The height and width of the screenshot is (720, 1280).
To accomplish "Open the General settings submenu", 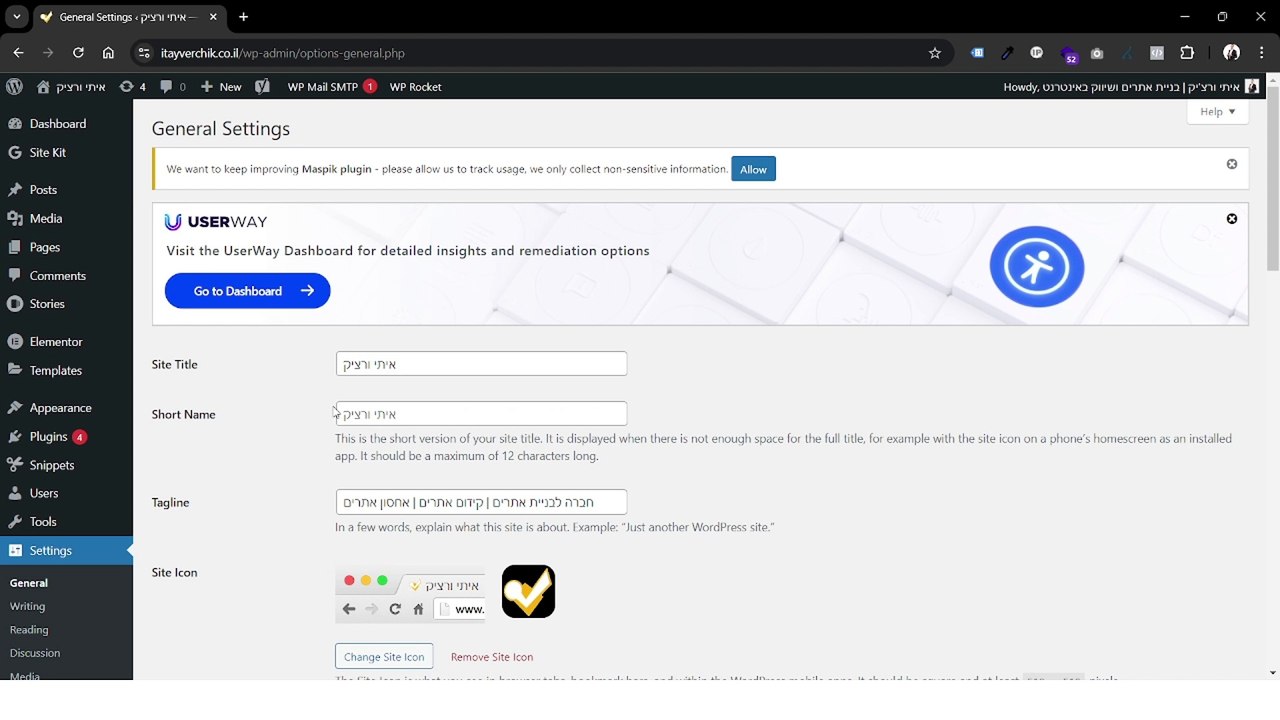I will point(29,583).
